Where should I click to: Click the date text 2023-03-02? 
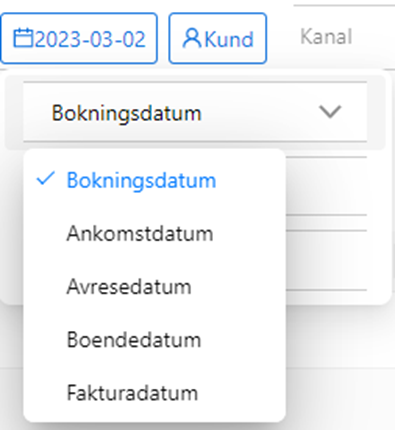tap(90, 39)
